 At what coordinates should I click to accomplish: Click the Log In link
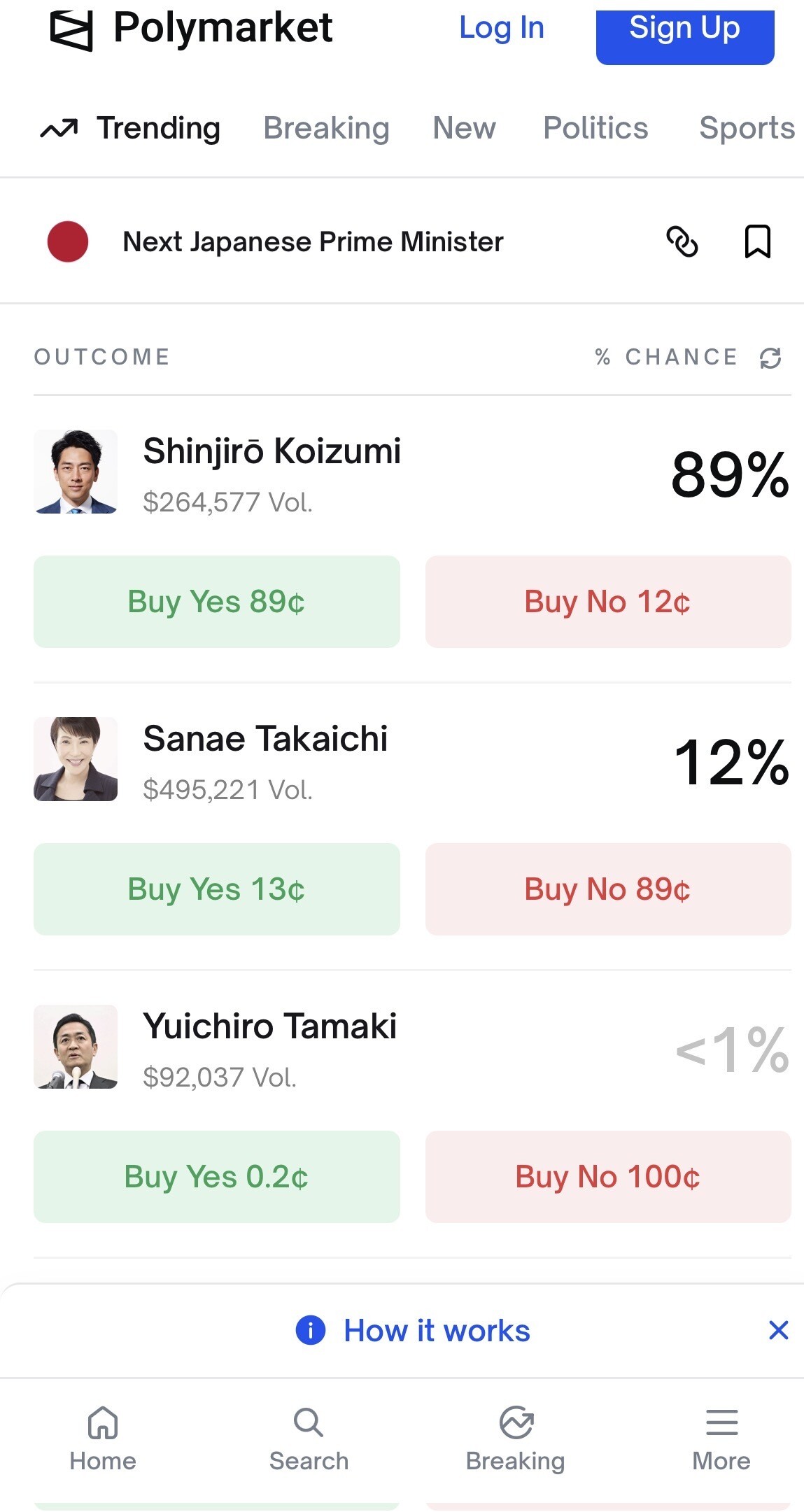point(502,28)
